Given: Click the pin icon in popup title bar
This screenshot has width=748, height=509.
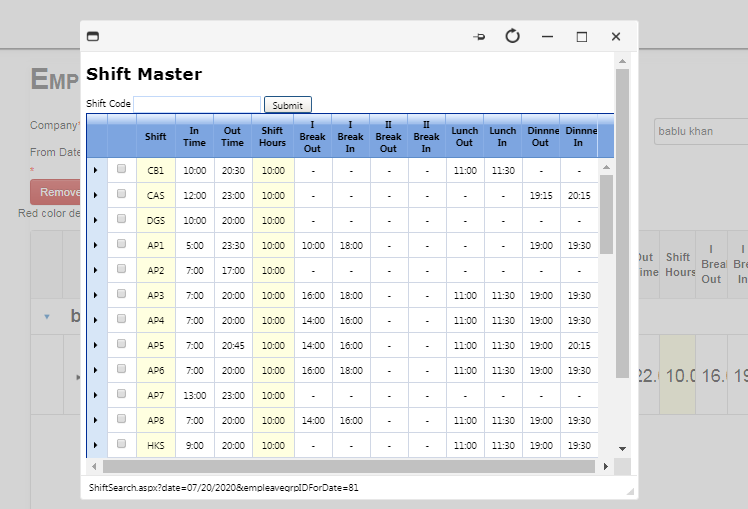Looking at the screenshot, I should click(x=479, y=37).
